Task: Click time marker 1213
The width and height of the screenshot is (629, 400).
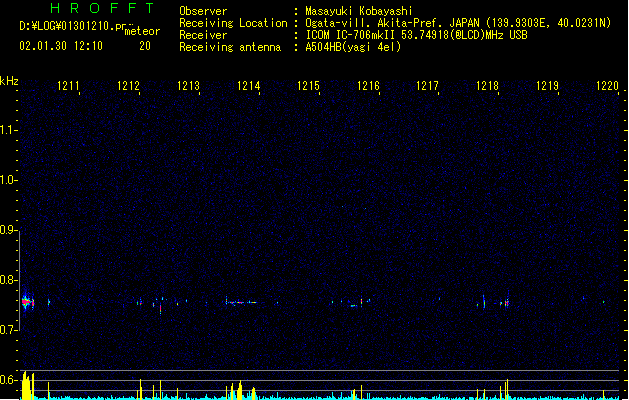Action: coord(188,86)
